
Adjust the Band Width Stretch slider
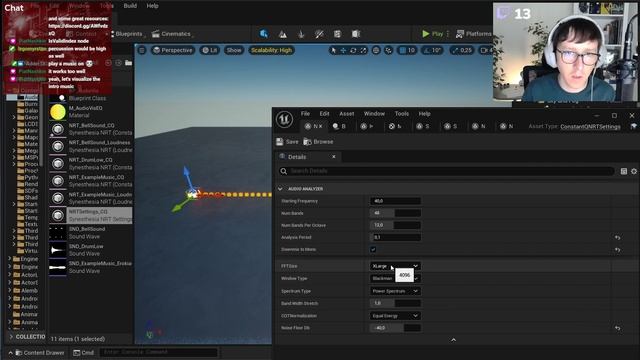point(395,303)
